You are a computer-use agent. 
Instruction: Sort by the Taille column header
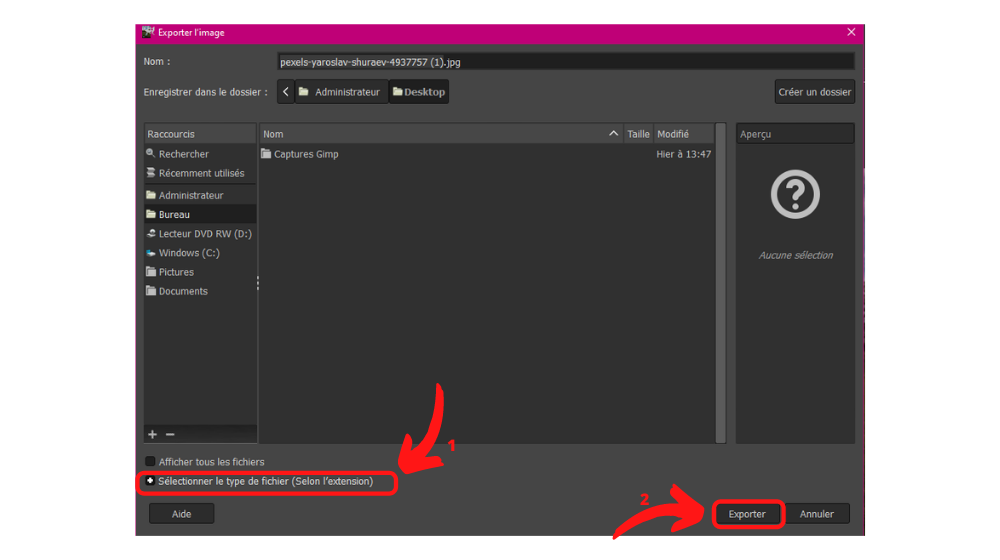pos(638,134)
